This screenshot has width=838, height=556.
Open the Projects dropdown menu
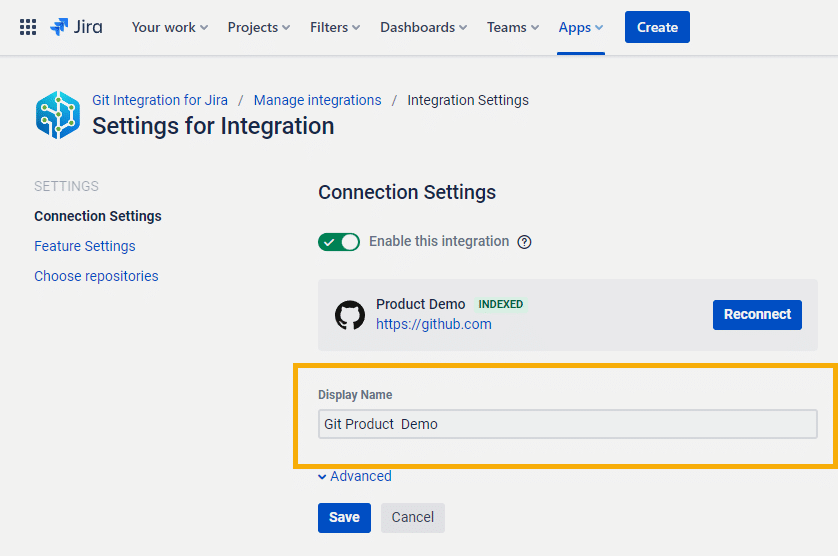(x=259, y=27)
